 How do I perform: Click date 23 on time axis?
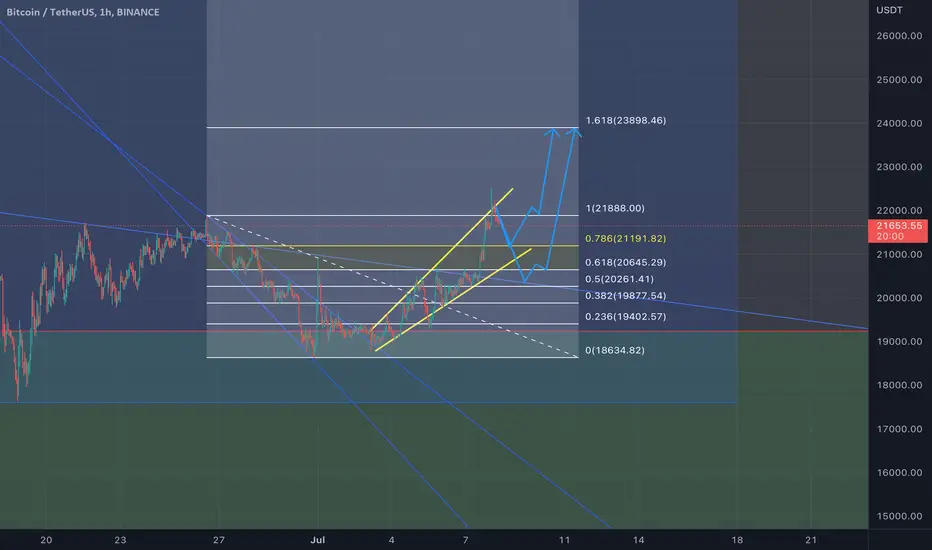pyautogui.click(x=120, y=540)
